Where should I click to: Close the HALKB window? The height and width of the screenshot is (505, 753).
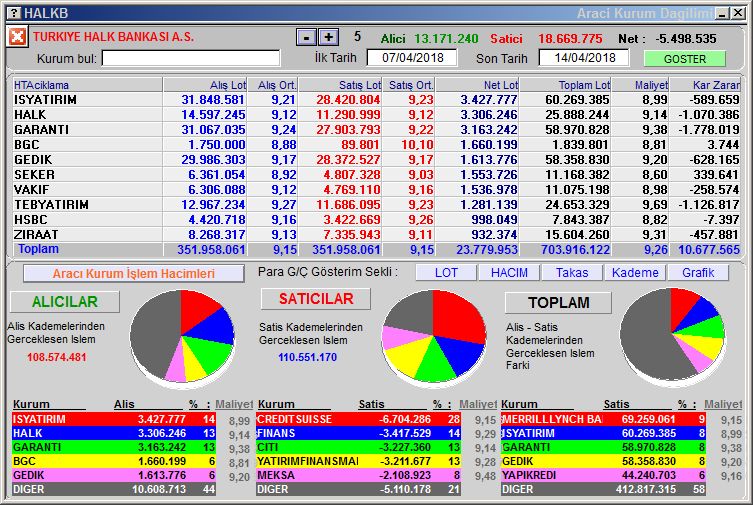pos(738,13)
